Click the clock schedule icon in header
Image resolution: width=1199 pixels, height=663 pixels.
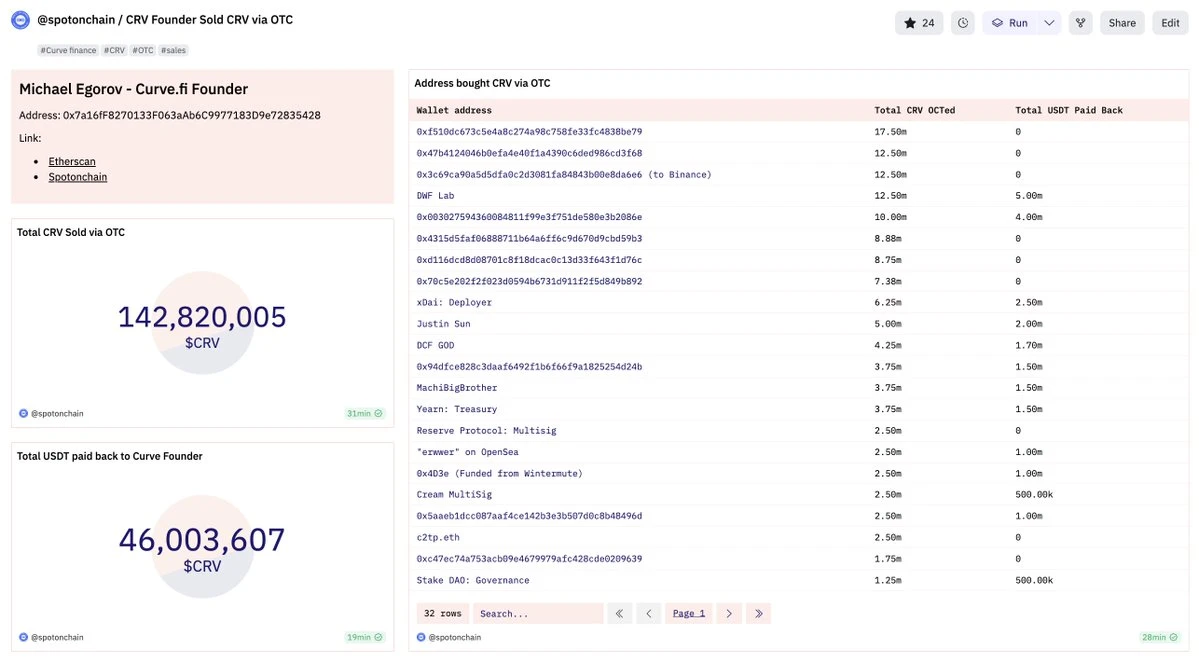pos(962,23)
